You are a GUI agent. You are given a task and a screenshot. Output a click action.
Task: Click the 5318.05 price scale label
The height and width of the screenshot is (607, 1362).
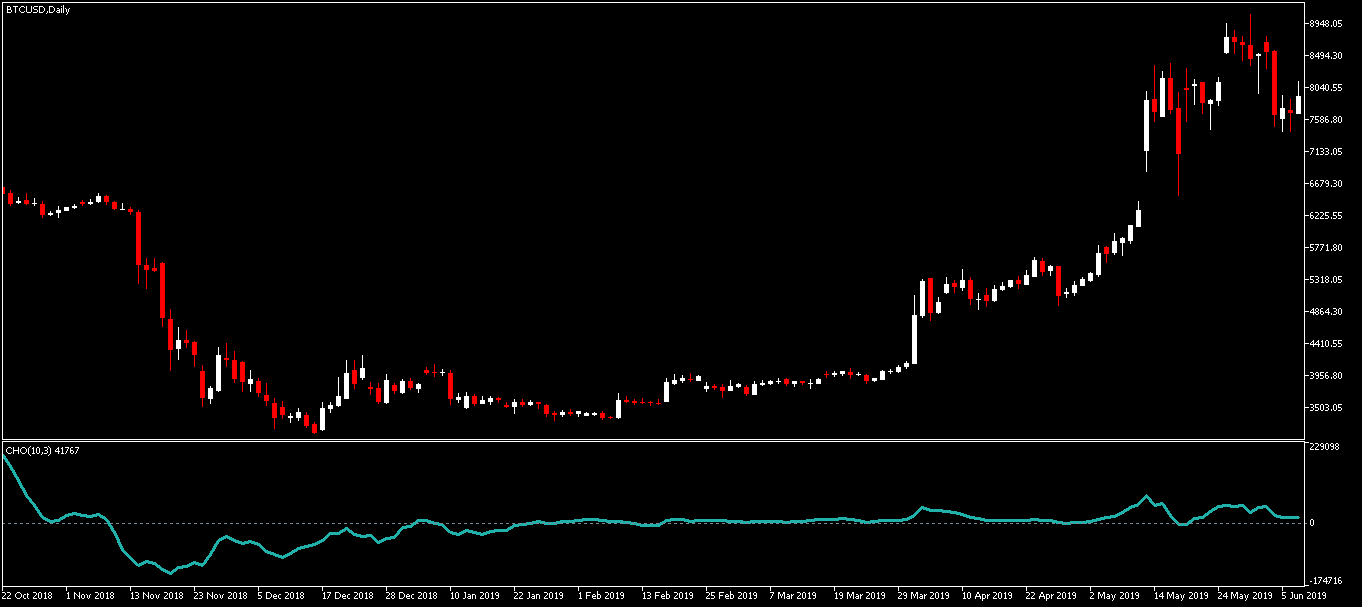(x=1332, y=280)
